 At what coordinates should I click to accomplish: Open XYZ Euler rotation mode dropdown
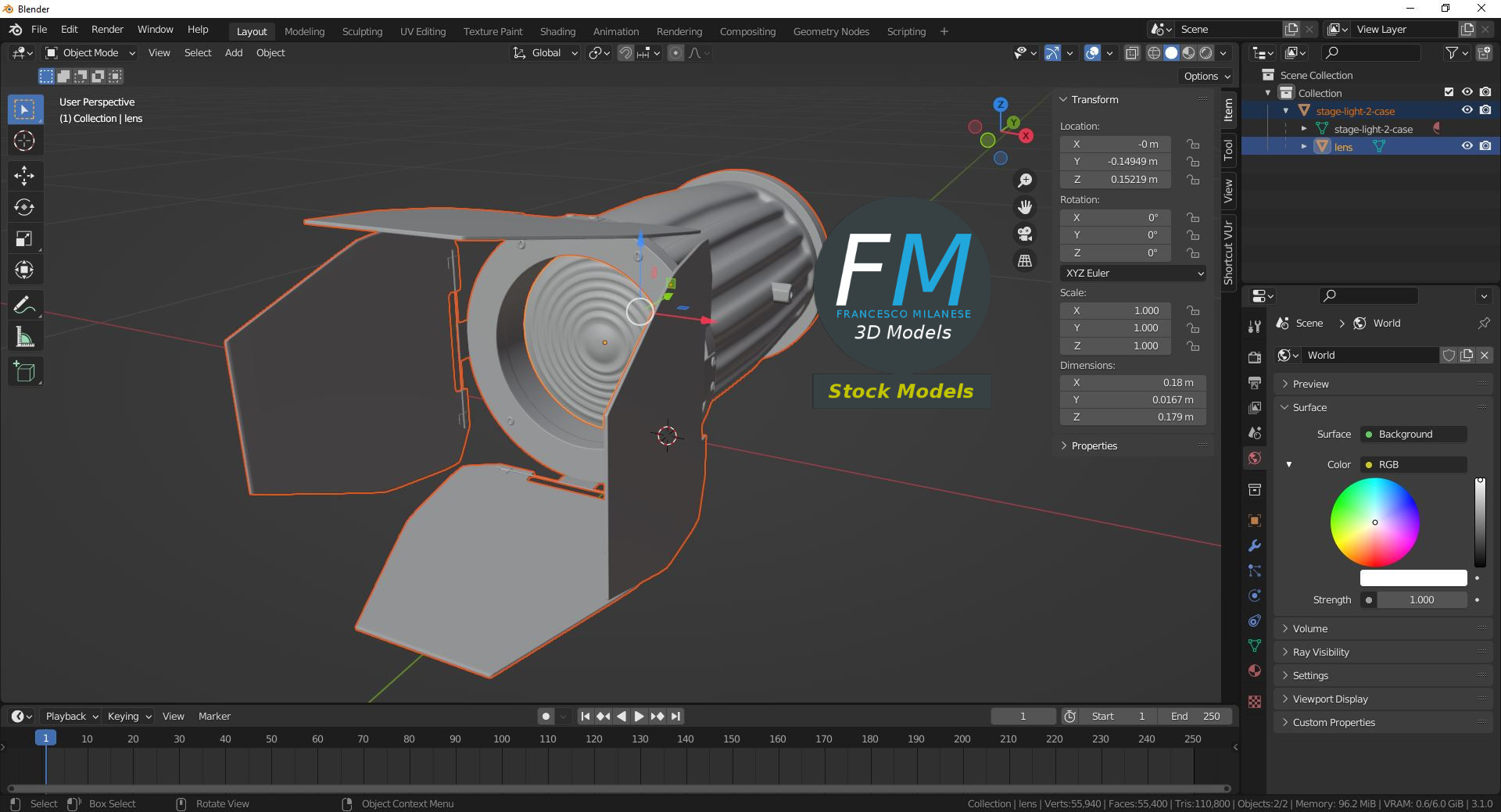click(x=1133, y=273)
